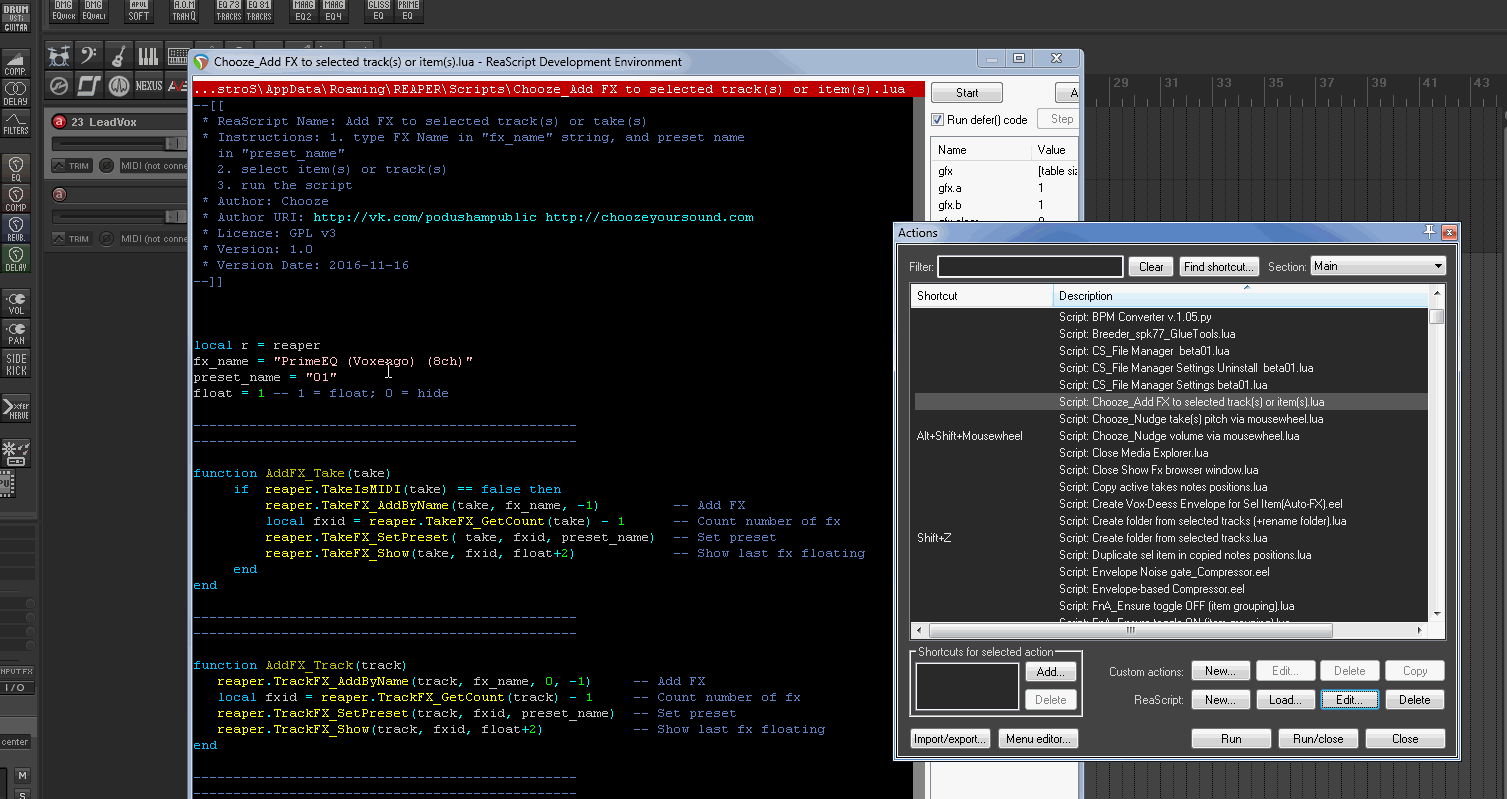Image resolution: width=1507 pixels, height=799 pixels.
Task: Click the bass clef instrument icon
Action: (x=89, y=56)
